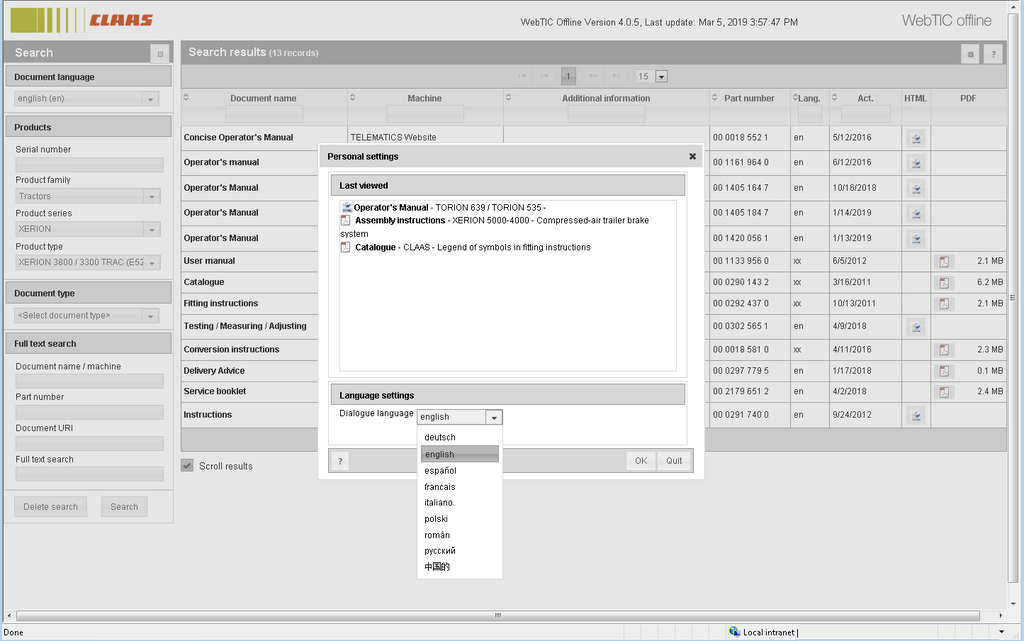Open the 0.1 MB Delivery Advice PDF
Image resolution: width=1024 pixels, height=641 pixels.
944,371
